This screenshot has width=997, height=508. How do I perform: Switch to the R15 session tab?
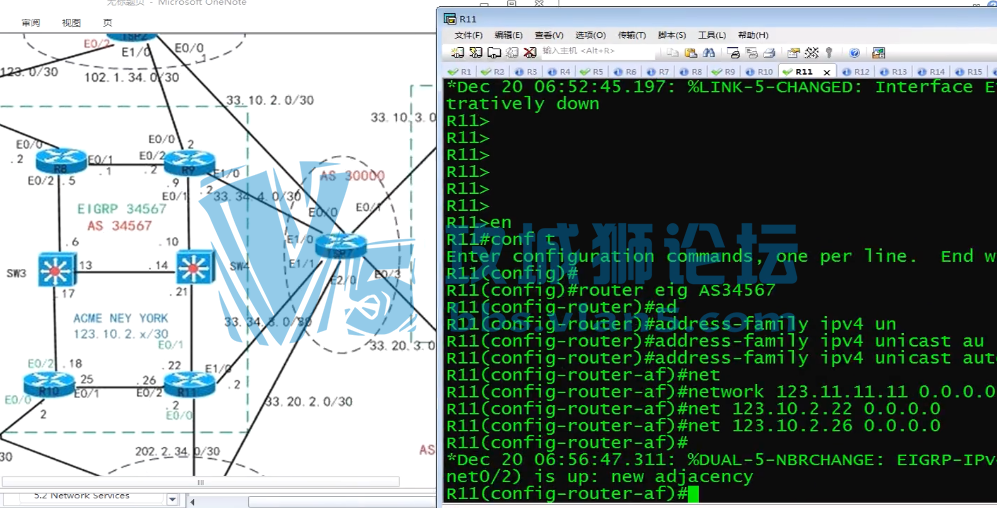pos(968,72)
